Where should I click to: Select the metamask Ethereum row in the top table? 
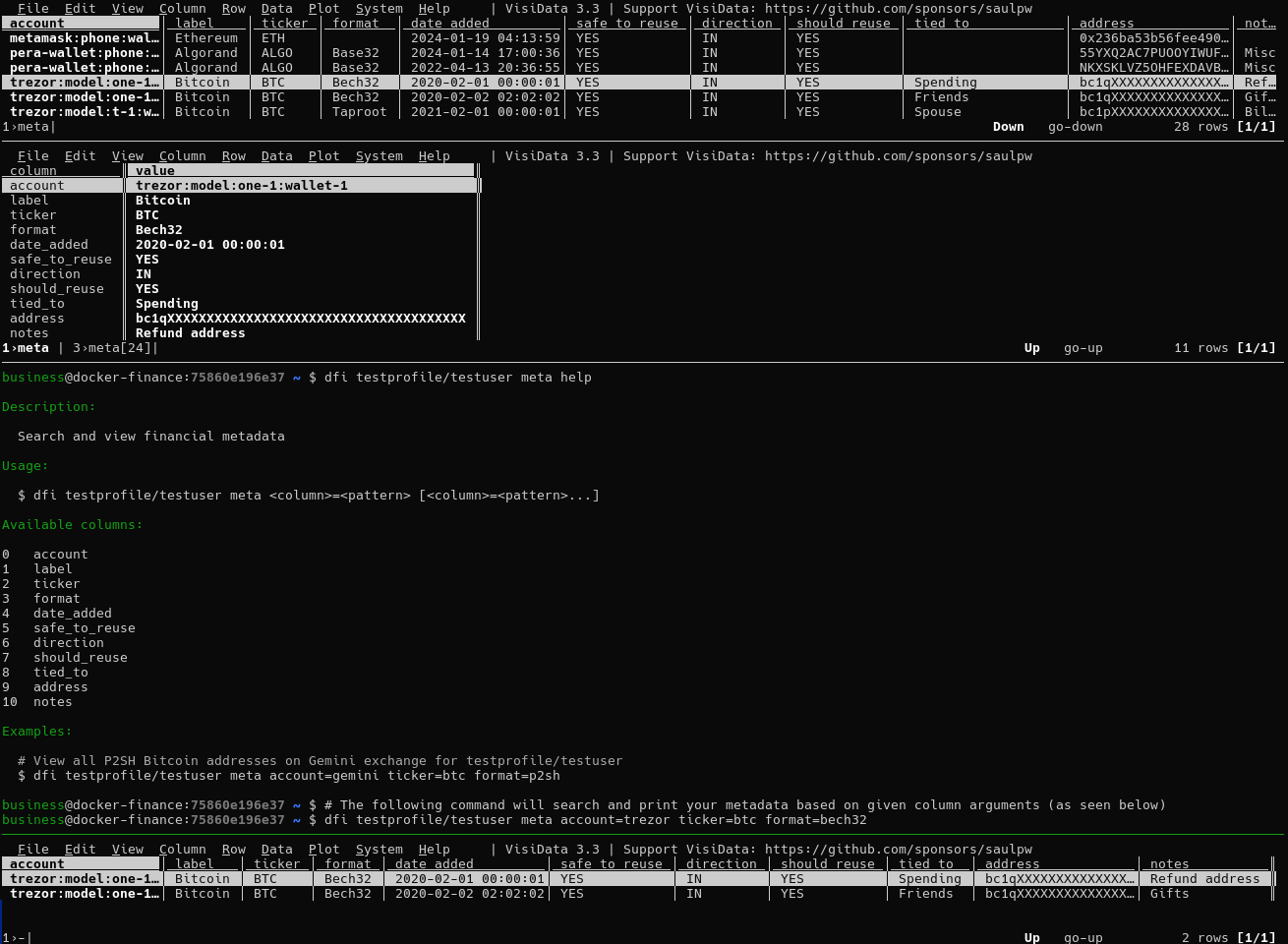coord(84,37)
